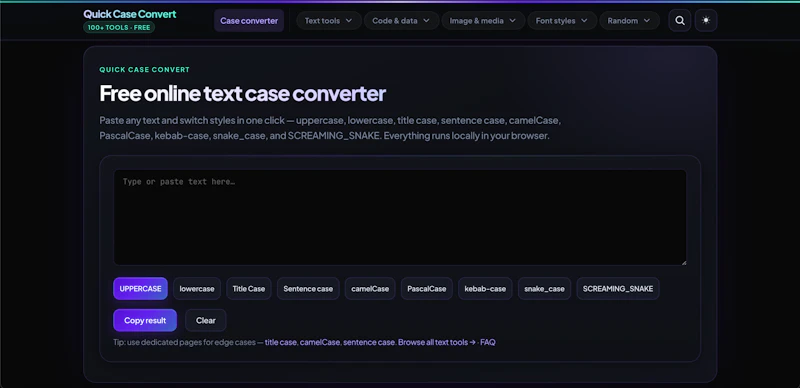This screenshot has width=800, height=388.
Task: Open the camelCase dedicated page link
Action: tap(320, 342)
